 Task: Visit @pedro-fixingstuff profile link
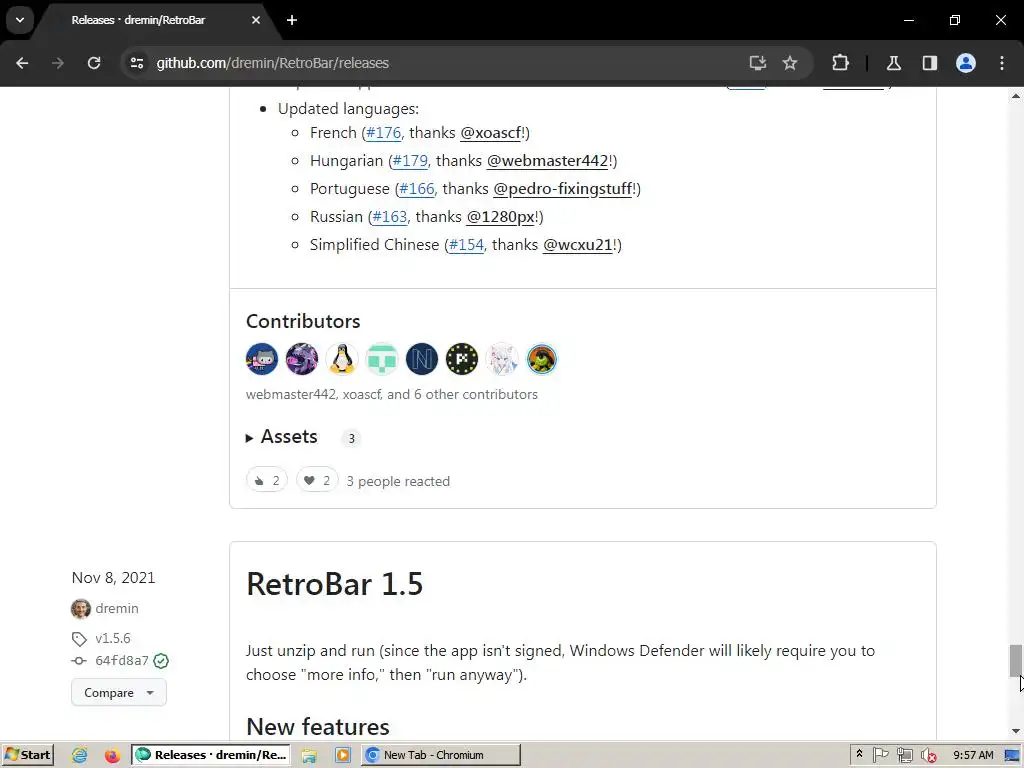pos(563,189)
